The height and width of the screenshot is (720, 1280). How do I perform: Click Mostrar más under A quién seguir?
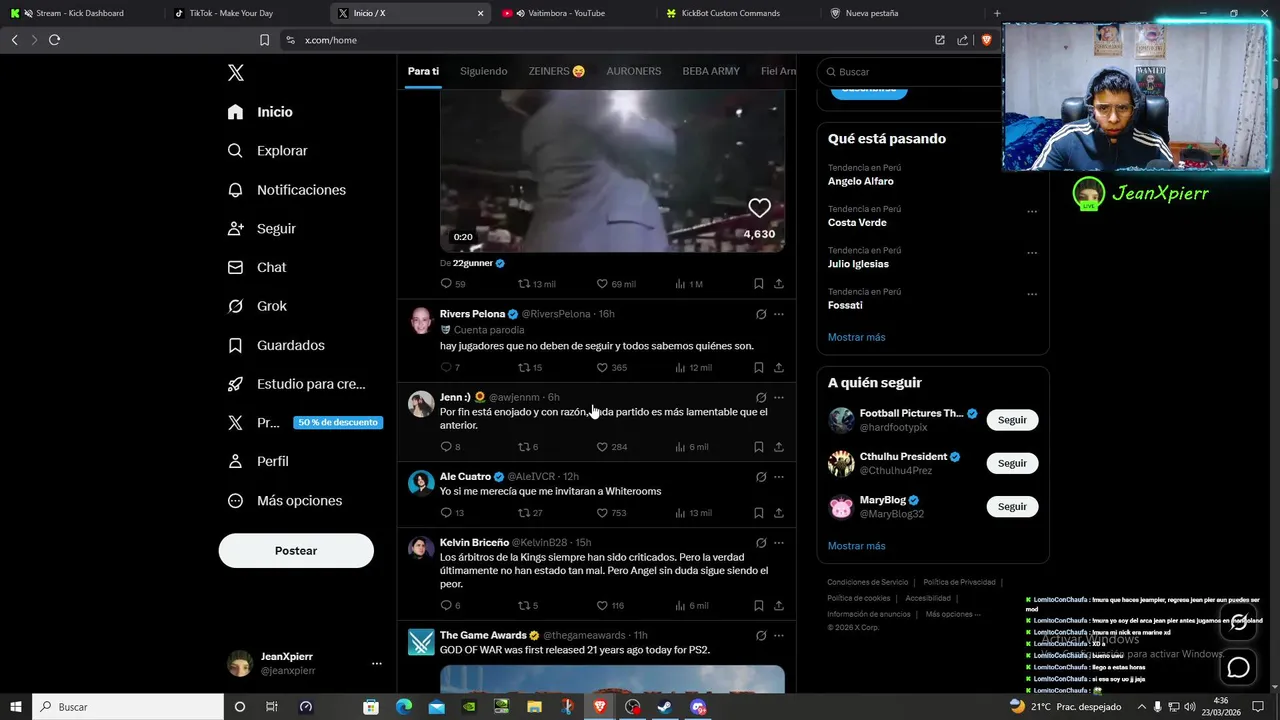[x=856, y=547]
